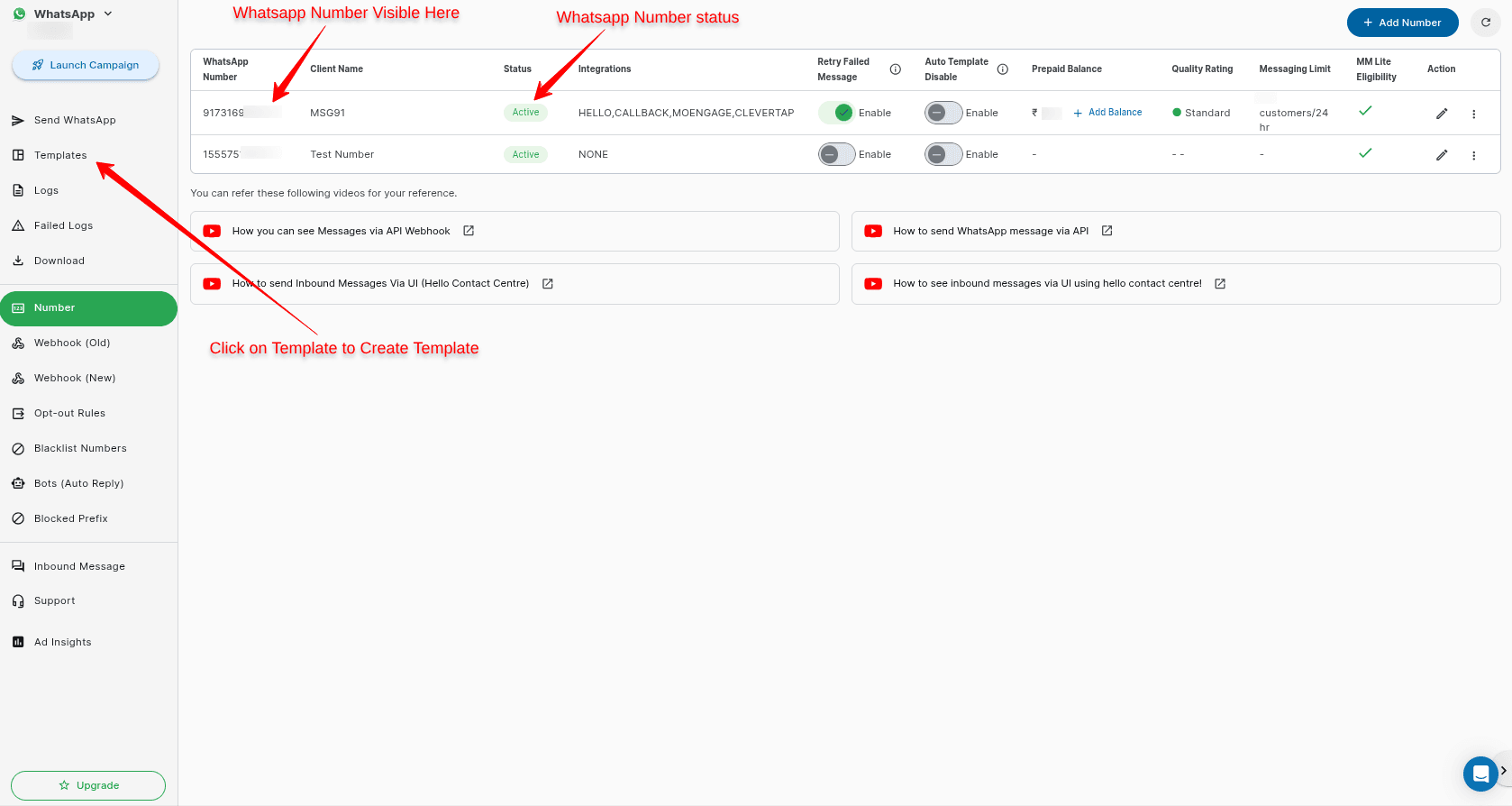Click external link icon for send via API video
The height and width of the screenshot is (806, 1512).
point(1107,231)
